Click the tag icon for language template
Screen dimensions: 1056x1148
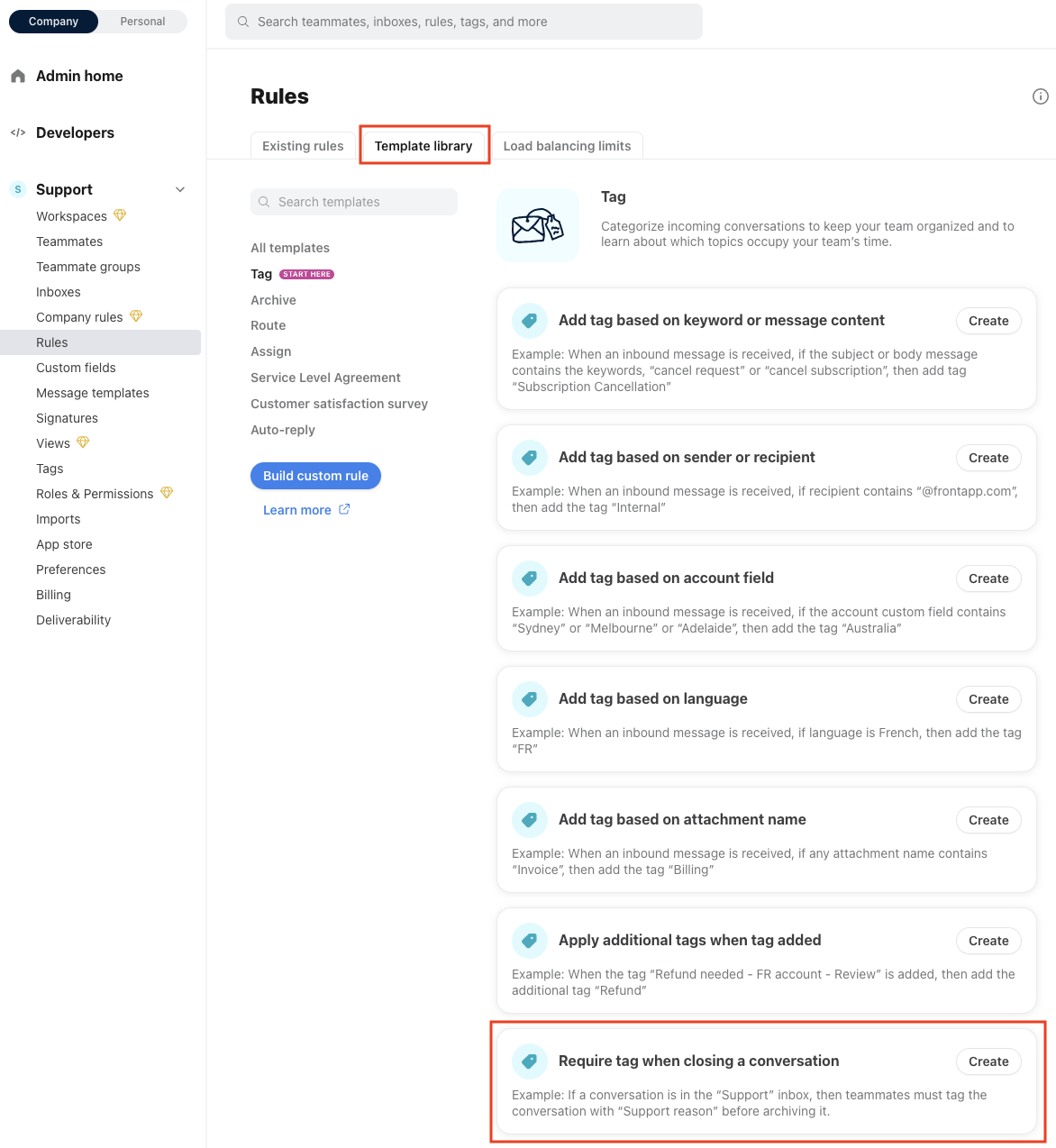click(x=530, y=699)
